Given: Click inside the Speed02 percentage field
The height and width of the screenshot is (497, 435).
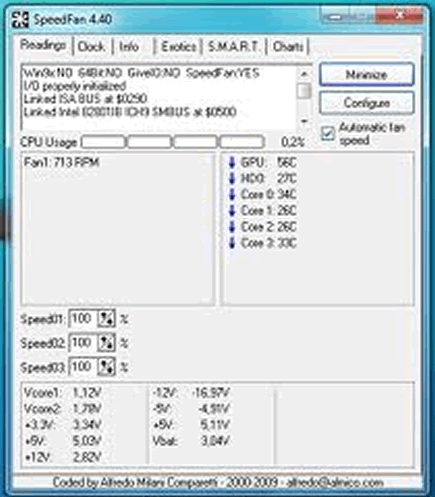Looking at the screenshot, I should coord(83,343).
